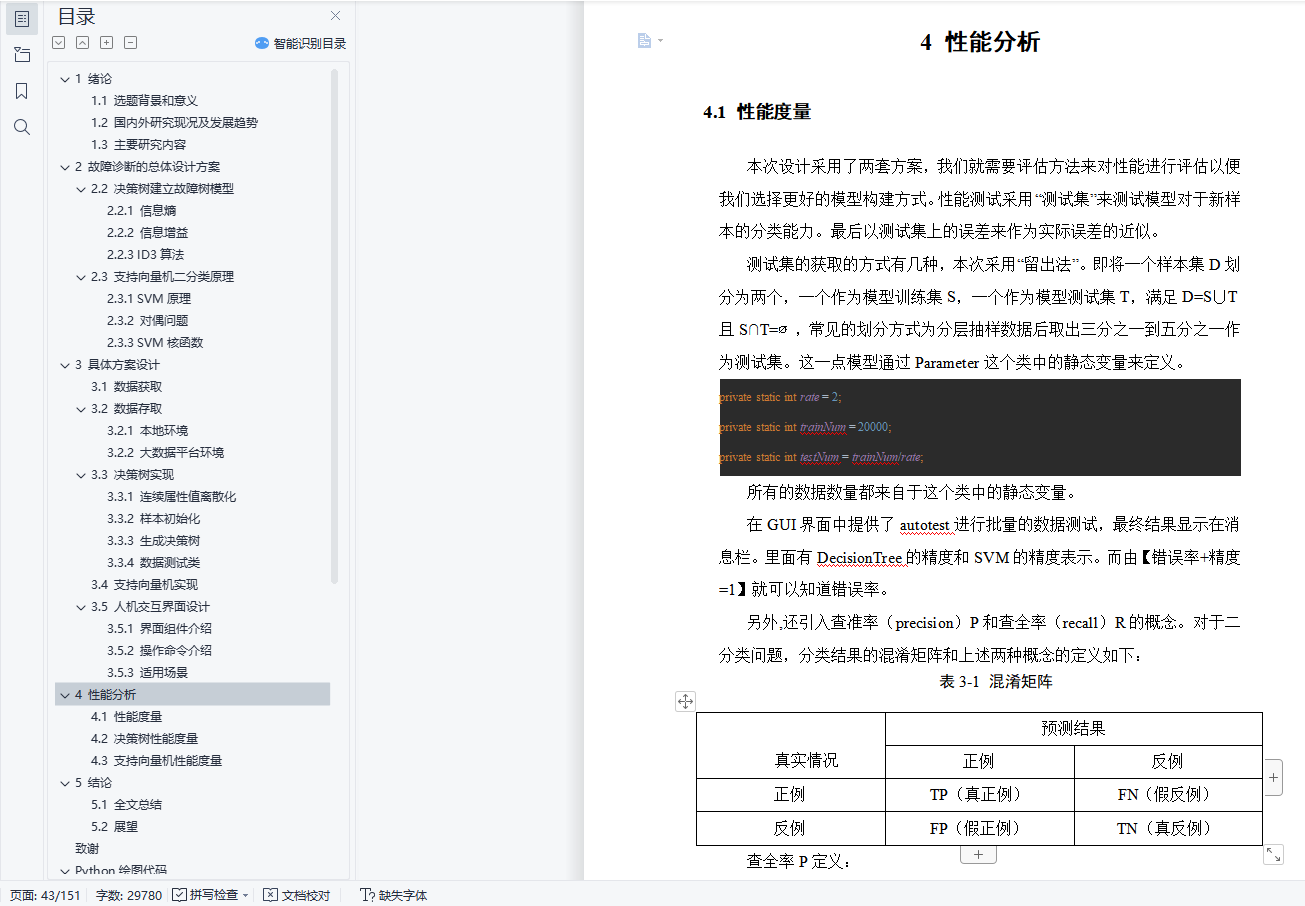Open the outline (目录) panel icon in the sidebar
The width and height of the screenshot is (1305, 906).
click(x=21, y=18)
